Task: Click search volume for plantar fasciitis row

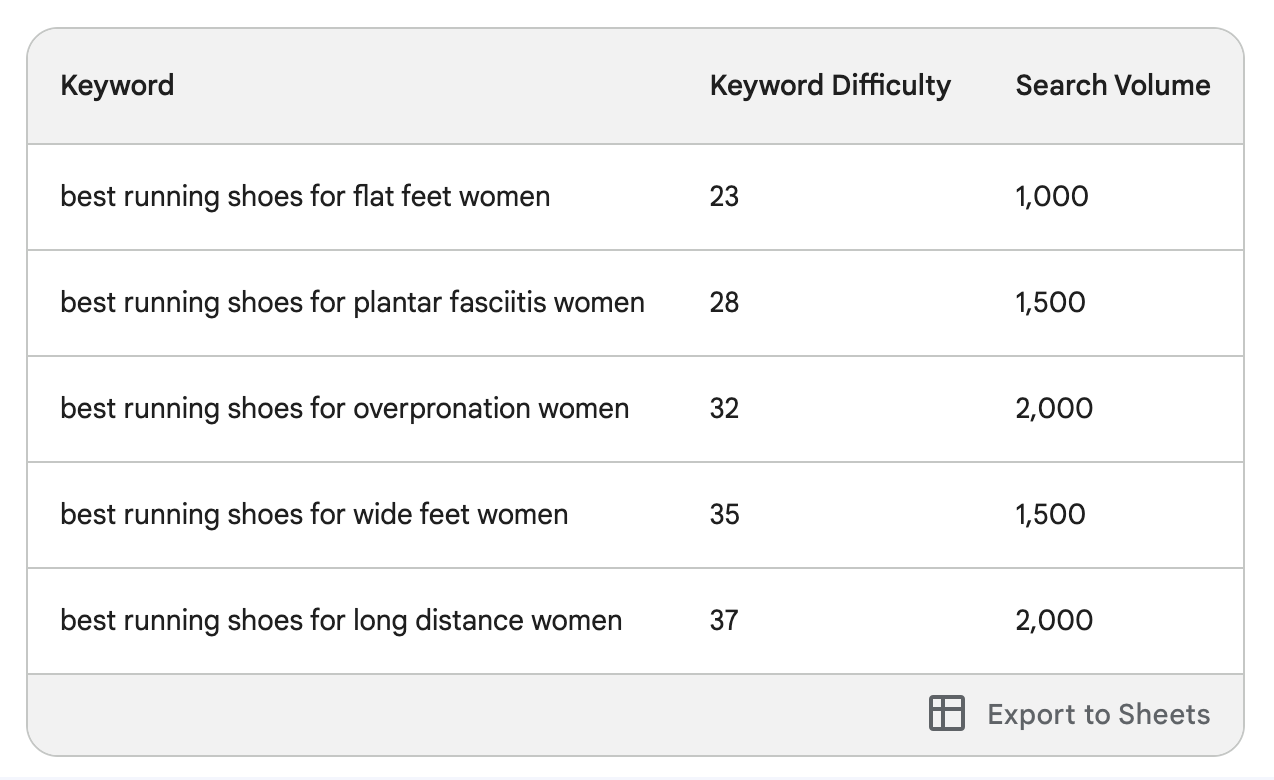Action: pyautogui.click(x=1050, y=302)
